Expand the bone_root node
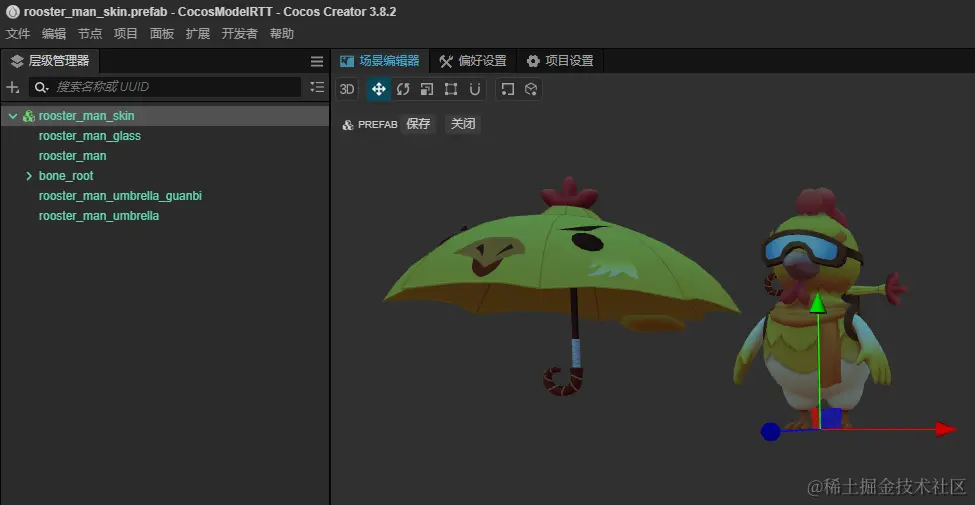 pyautogui.click(x=29, y=176)
